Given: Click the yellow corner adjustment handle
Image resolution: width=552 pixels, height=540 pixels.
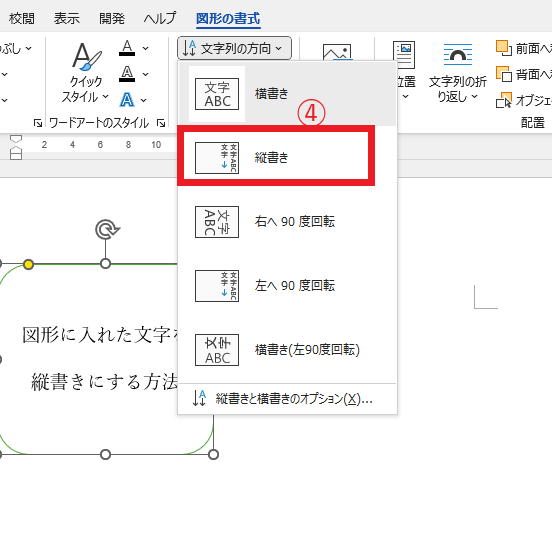Looking at the screenshot, I should tap(29, 264).
